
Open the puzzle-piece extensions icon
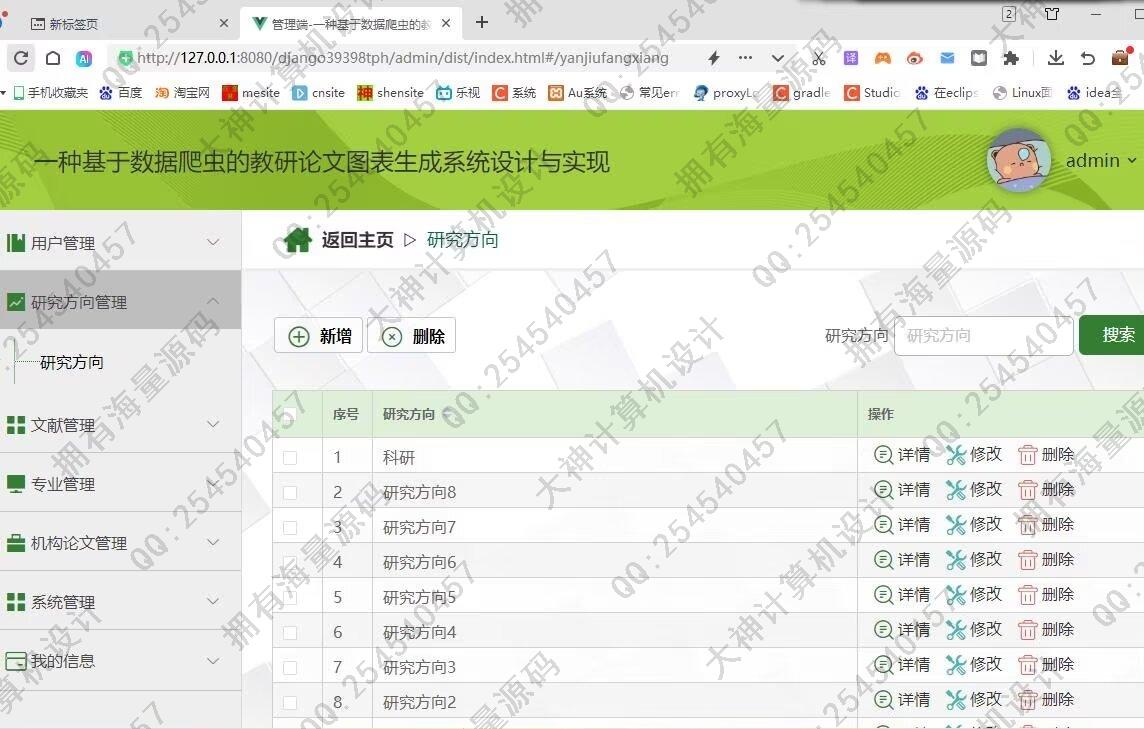tap(1010, 58)
